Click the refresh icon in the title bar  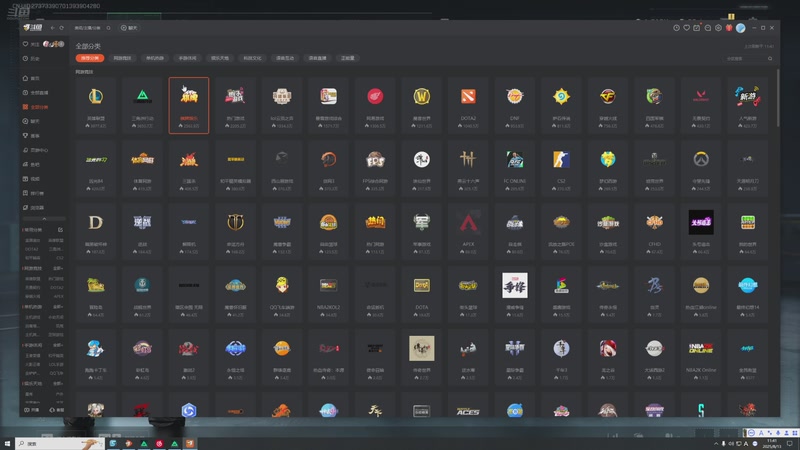click(62, 28)
